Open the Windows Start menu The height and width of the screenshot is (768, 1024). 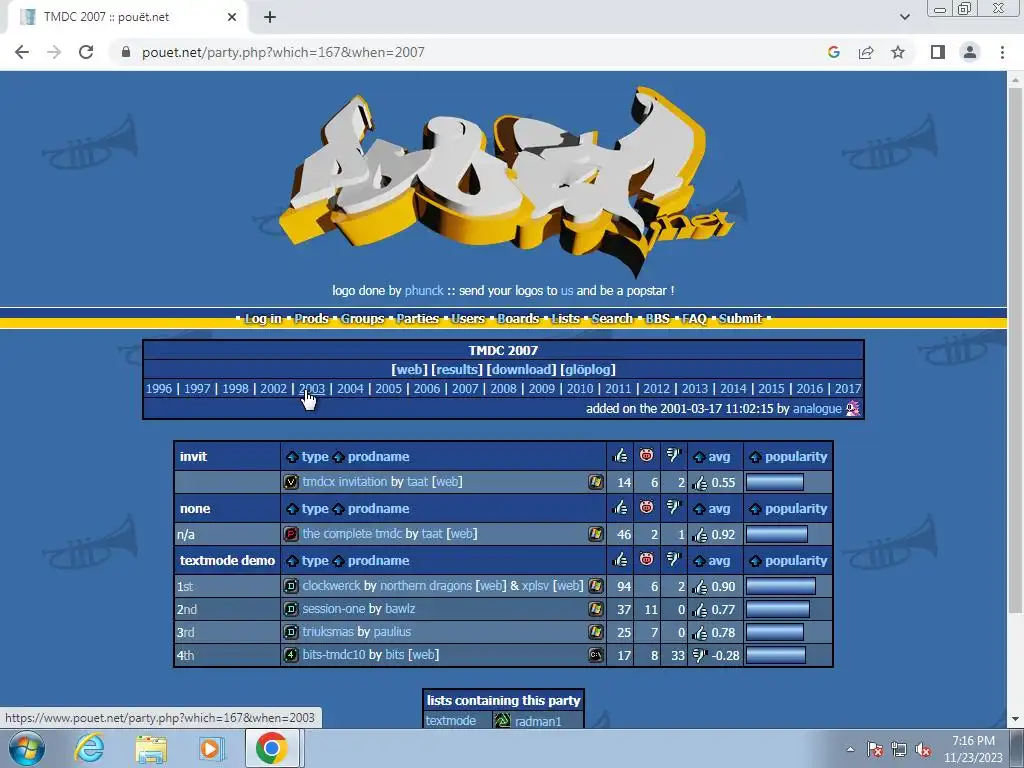pos(26,748)
